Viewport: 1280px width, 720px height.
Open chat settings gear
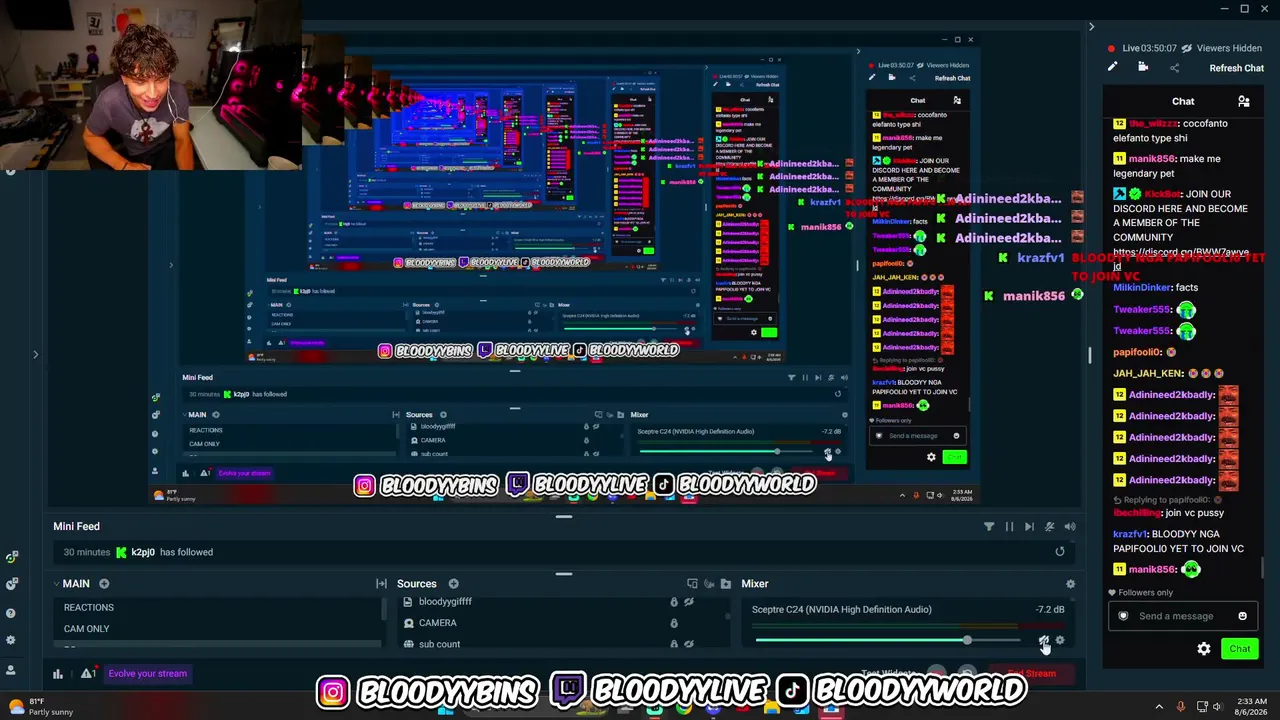click(x=1204, y=649)
